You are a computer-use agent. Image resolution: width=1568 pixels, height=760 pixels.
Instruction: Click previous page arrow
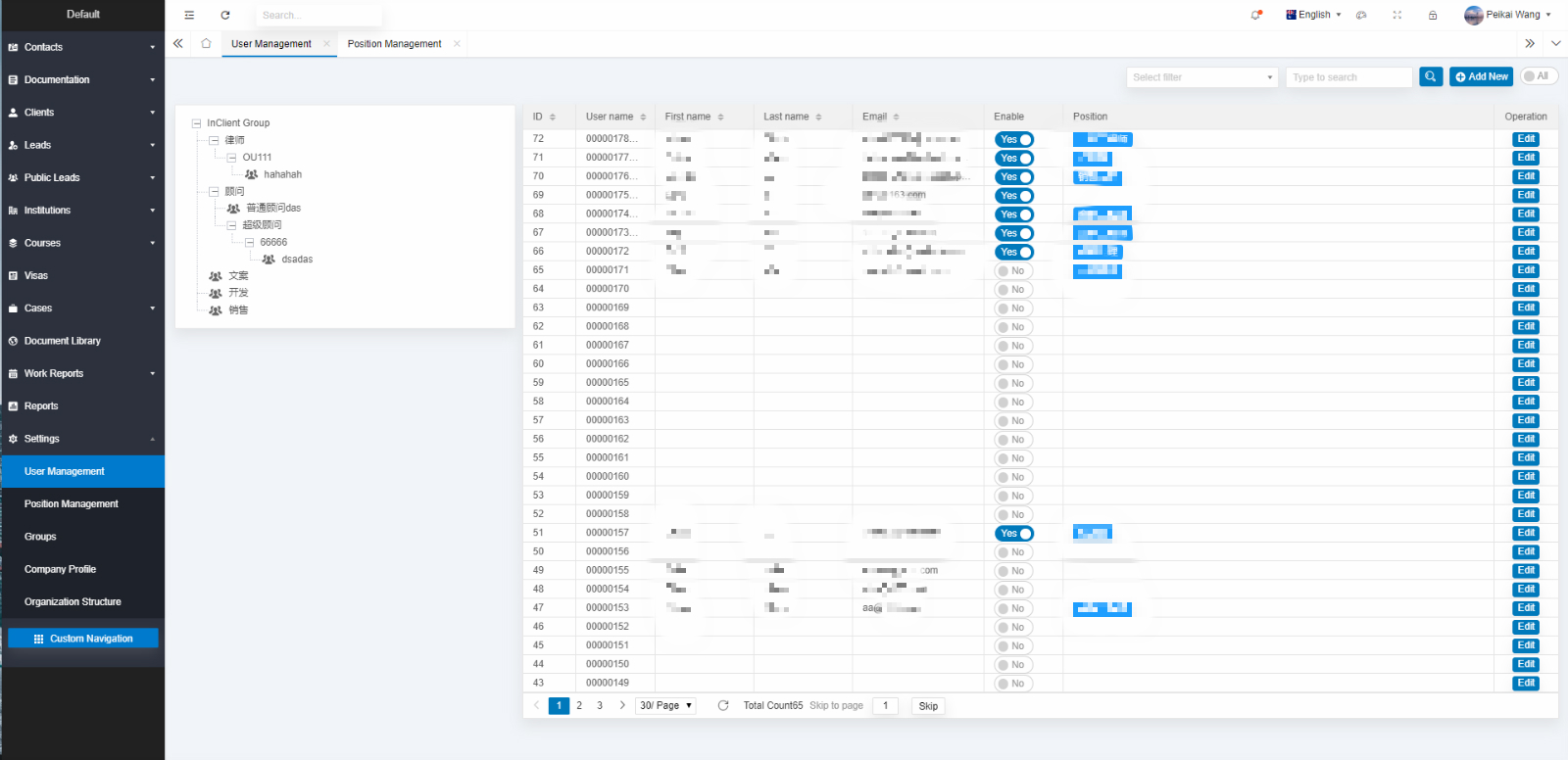click(x=536, y=705)
